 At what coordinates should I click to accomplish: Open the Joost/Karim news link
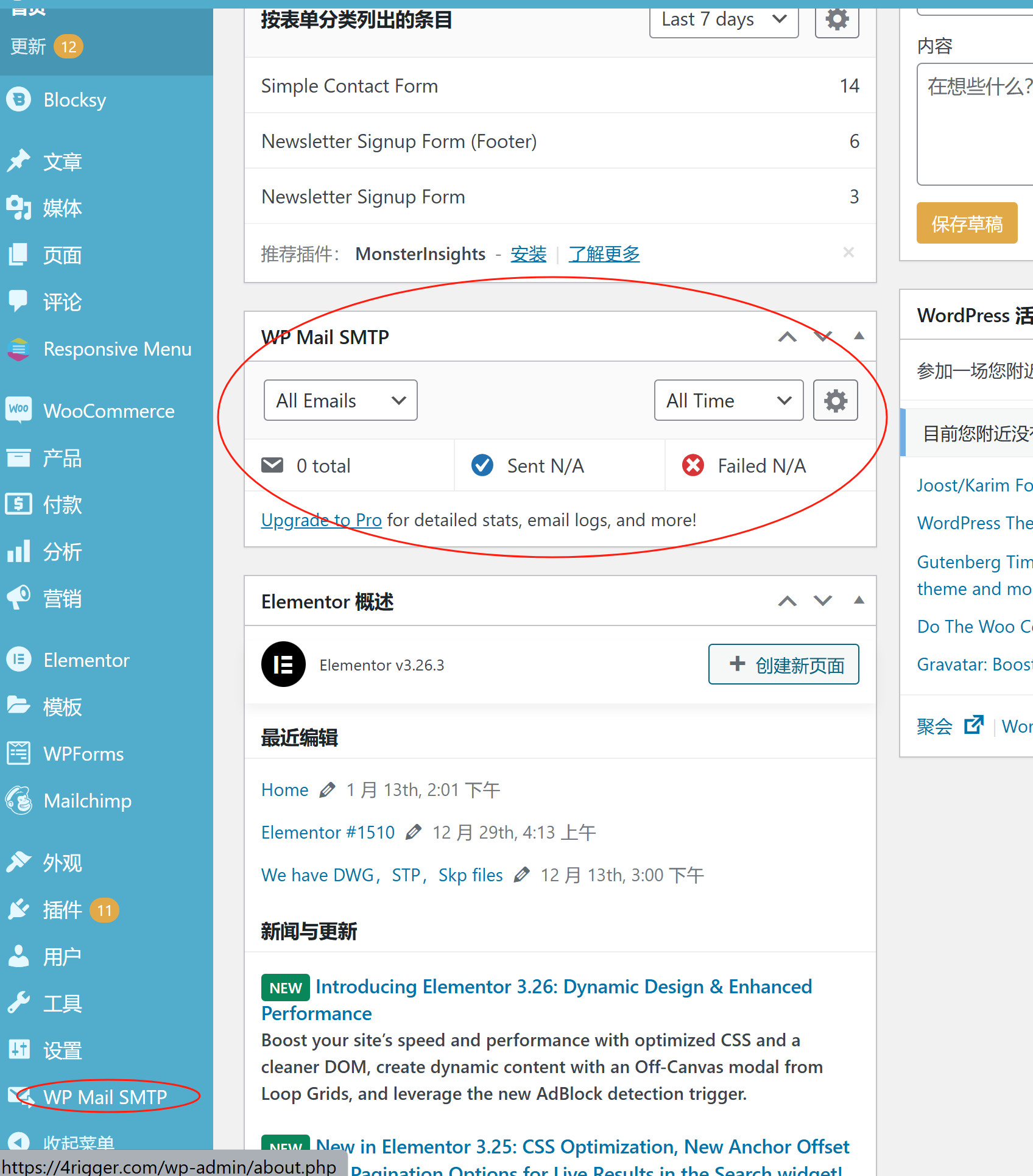[x=975, y=485]
